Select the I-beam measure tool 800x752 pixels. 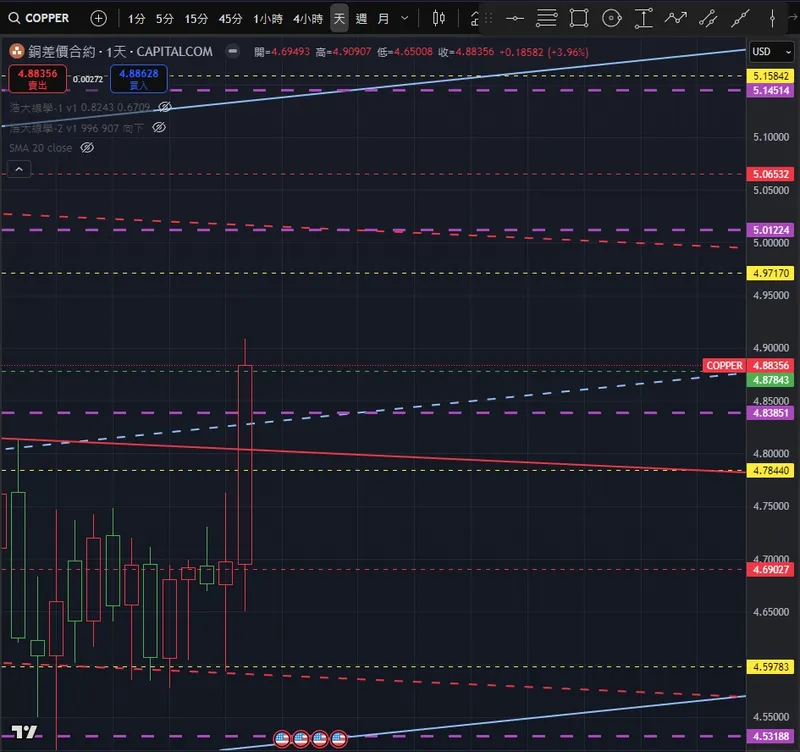(x=644, y=18)
